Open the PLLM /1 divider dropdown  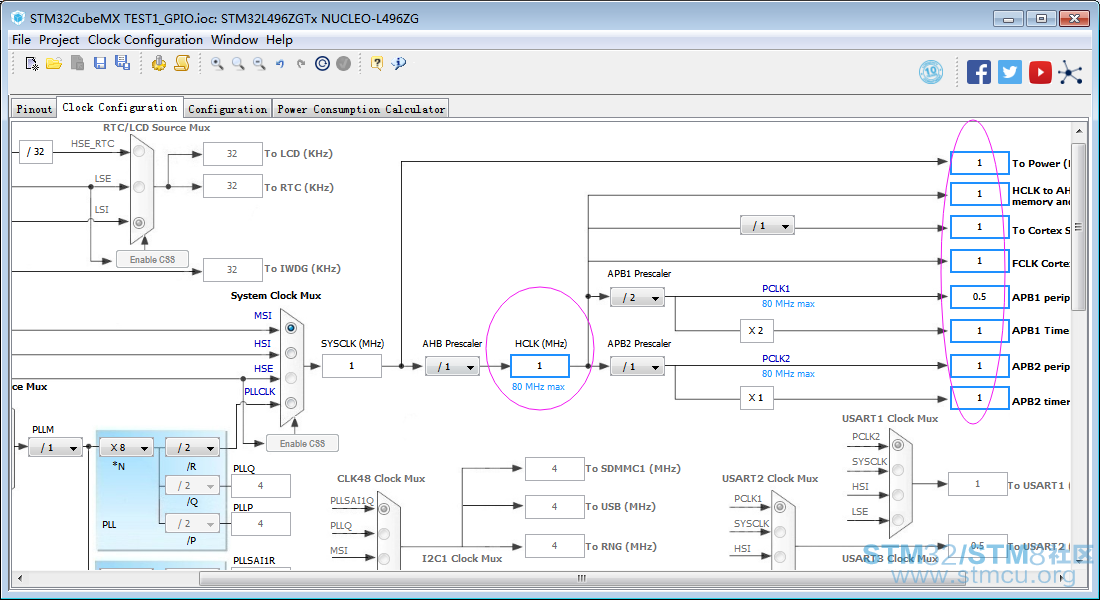[x=55, y=447]
